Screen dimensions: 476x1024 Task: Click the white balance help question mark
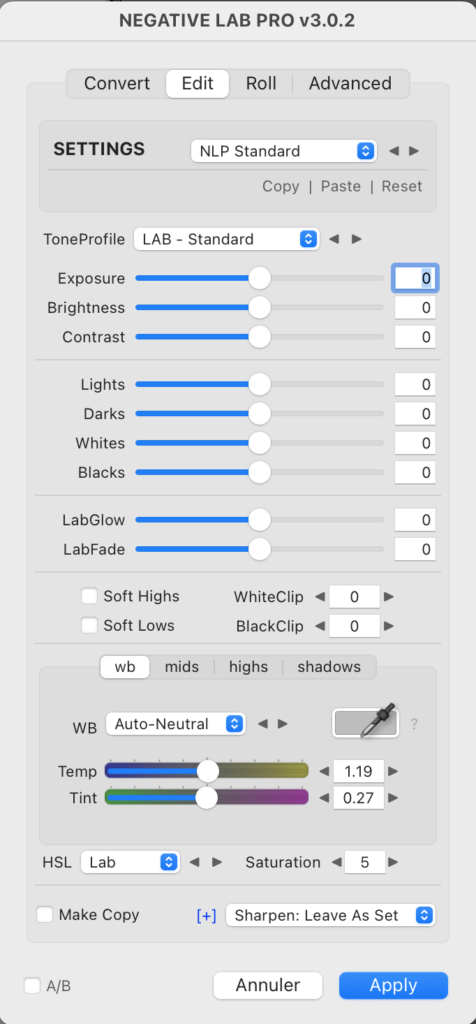[x=414, y=724]
